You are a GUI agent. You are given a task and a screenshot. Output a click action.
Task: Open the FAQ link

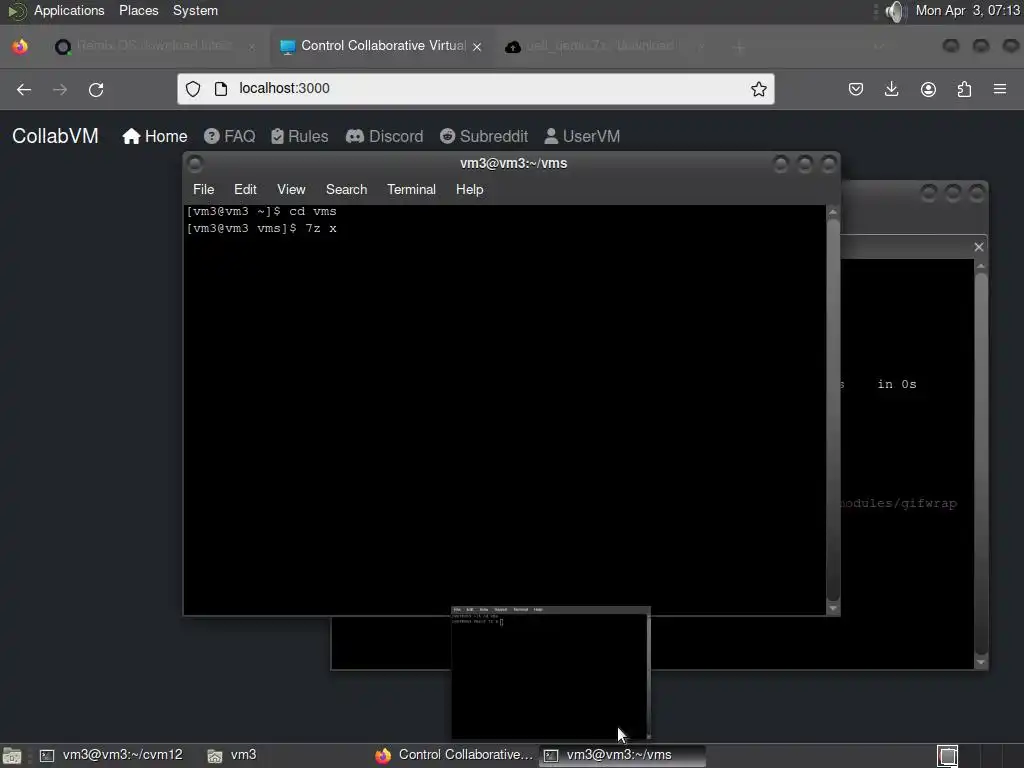coord(229,136)
